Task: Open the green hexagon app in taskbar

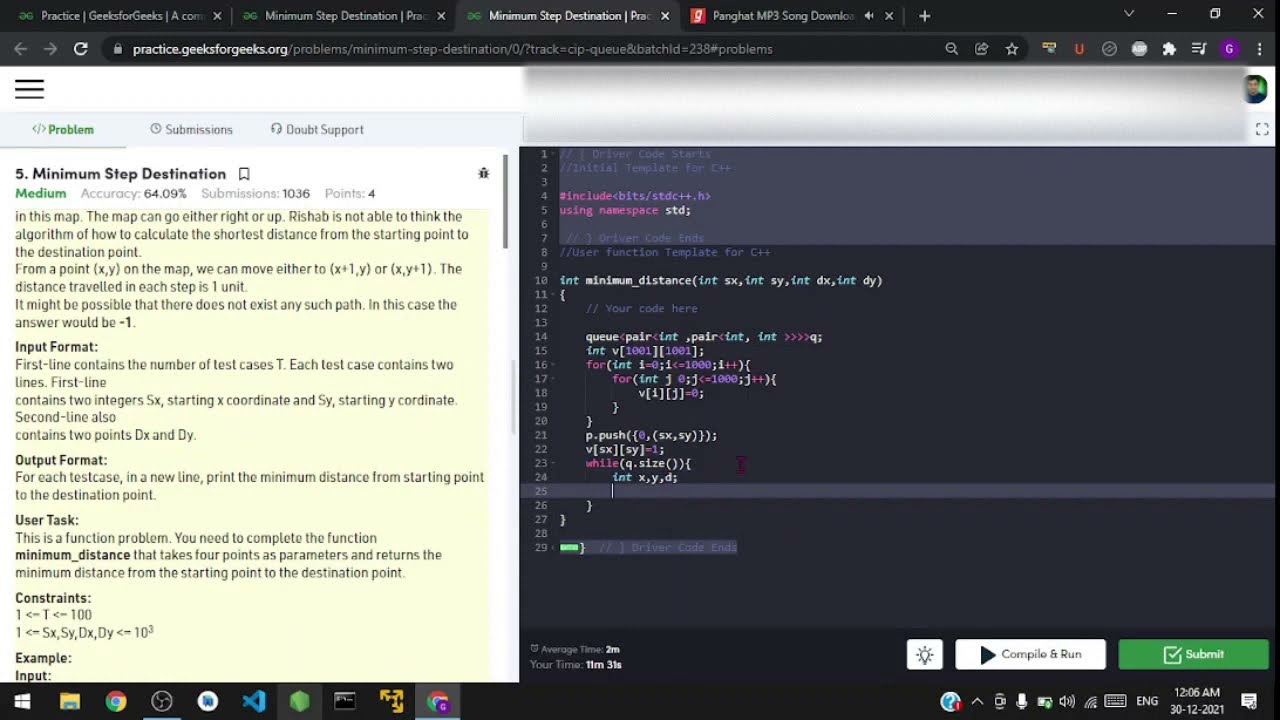Action: (x=299, y=701)
